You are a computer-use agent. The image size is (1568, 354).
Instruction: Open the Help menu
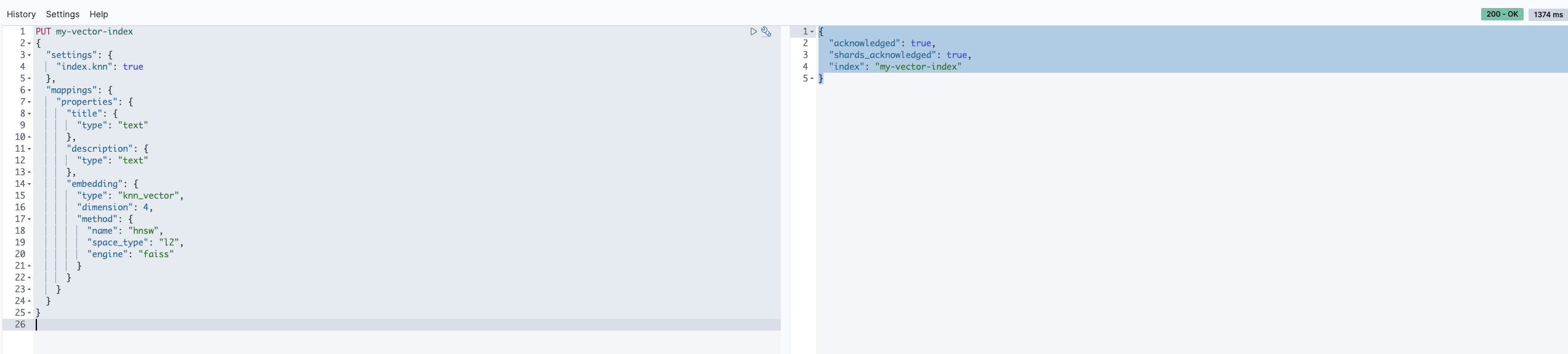point(99,14)
